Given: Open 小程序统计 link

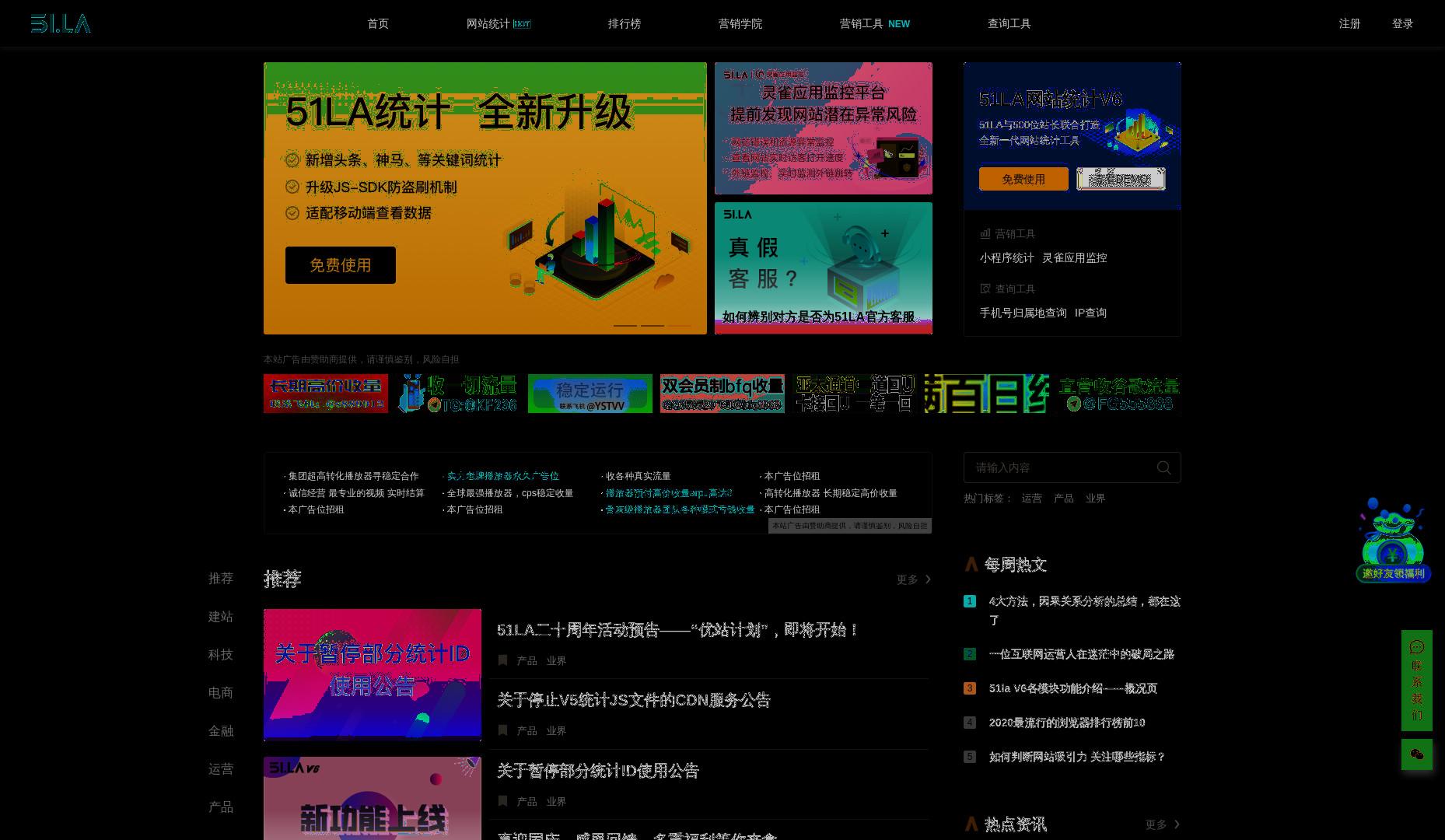Looking at the screenshot, I should (x=1007, y=257).
